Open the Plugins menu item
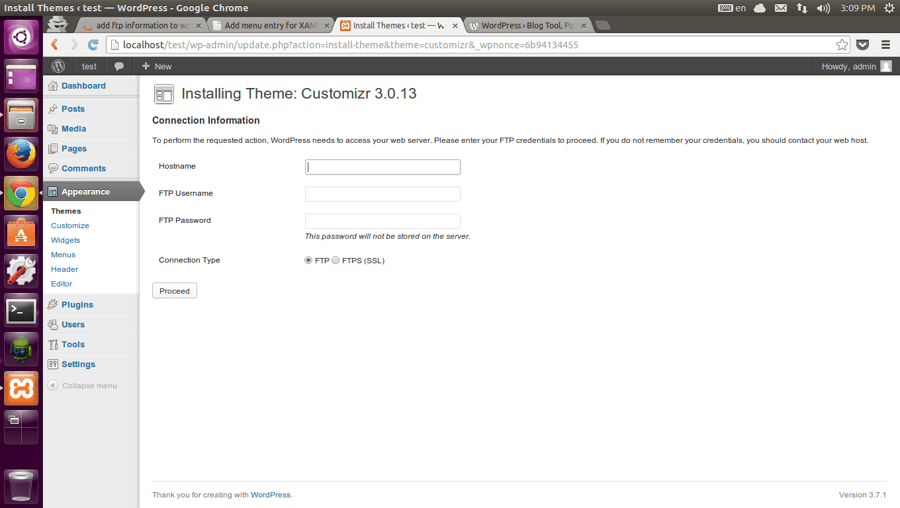This screenshot has height=508, width=900. pos(77,305)
